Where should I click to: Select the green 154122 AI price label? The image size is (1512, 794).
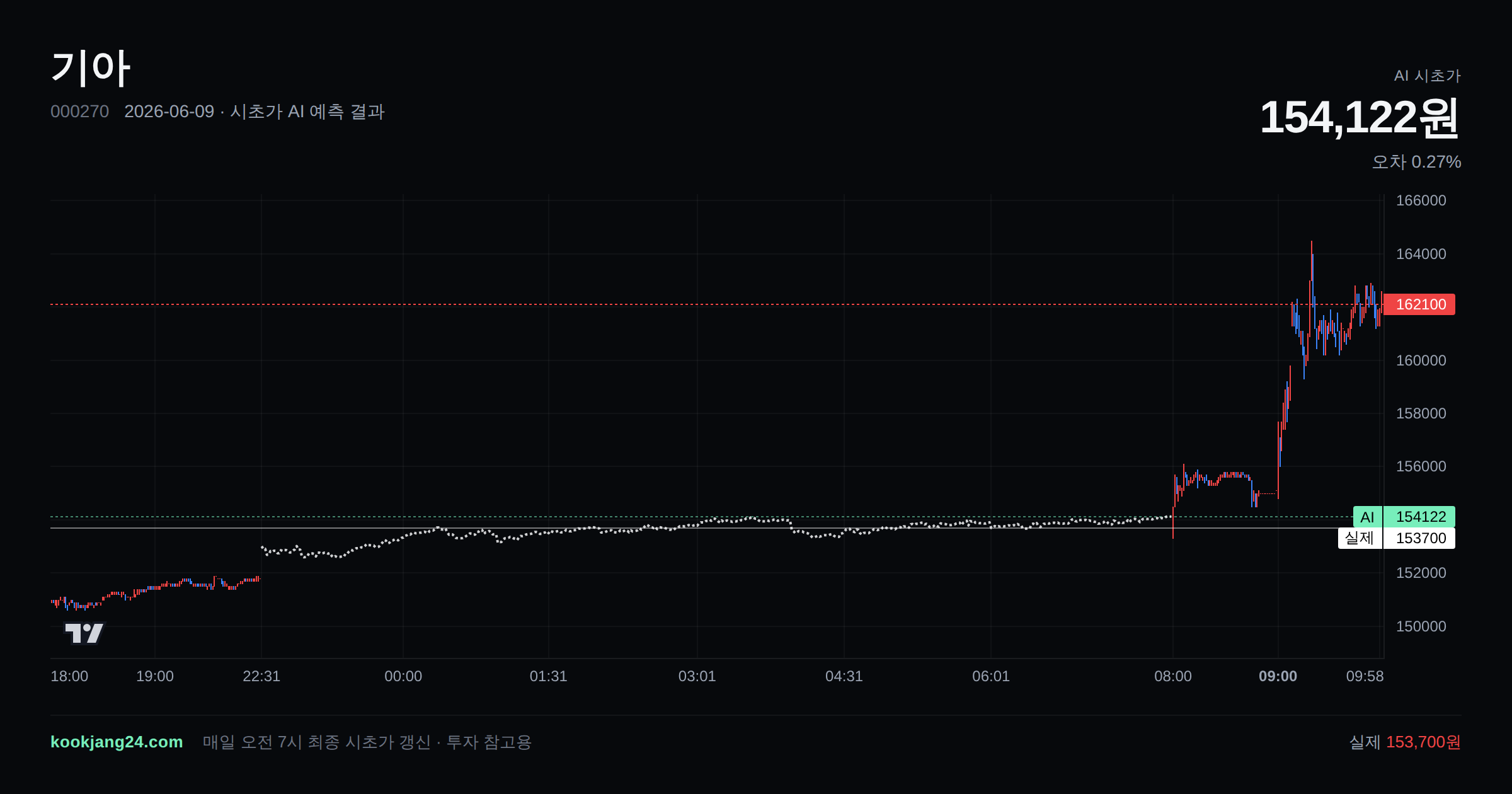[x=1419, y=517]
